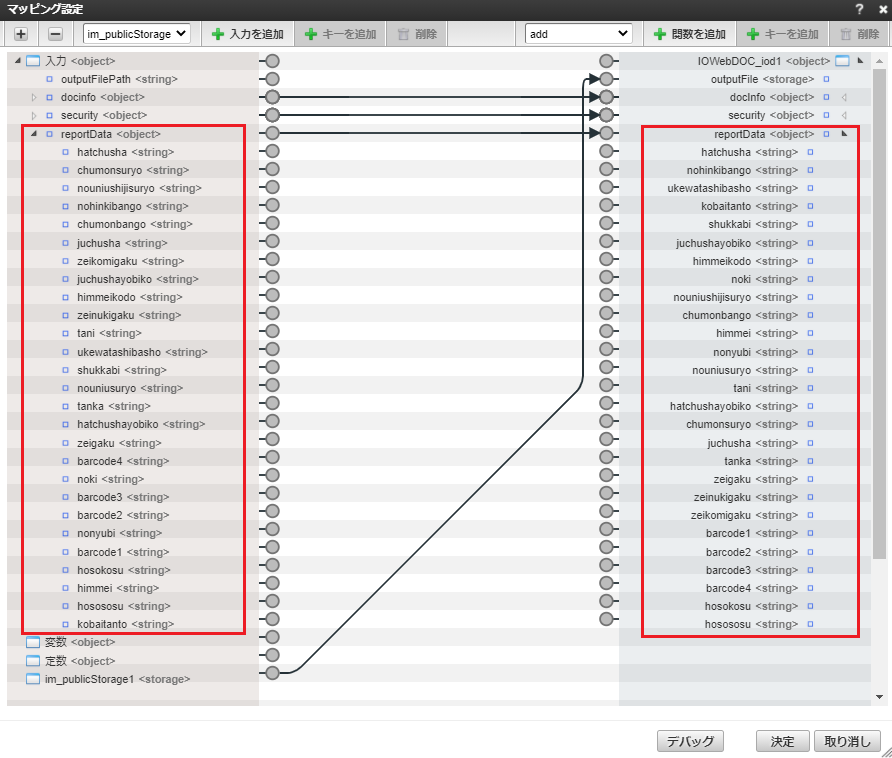The image size is (892, 758).
Task: Click input connector of IOWebDOC_iod1
Action: click(x=606, y=61)
